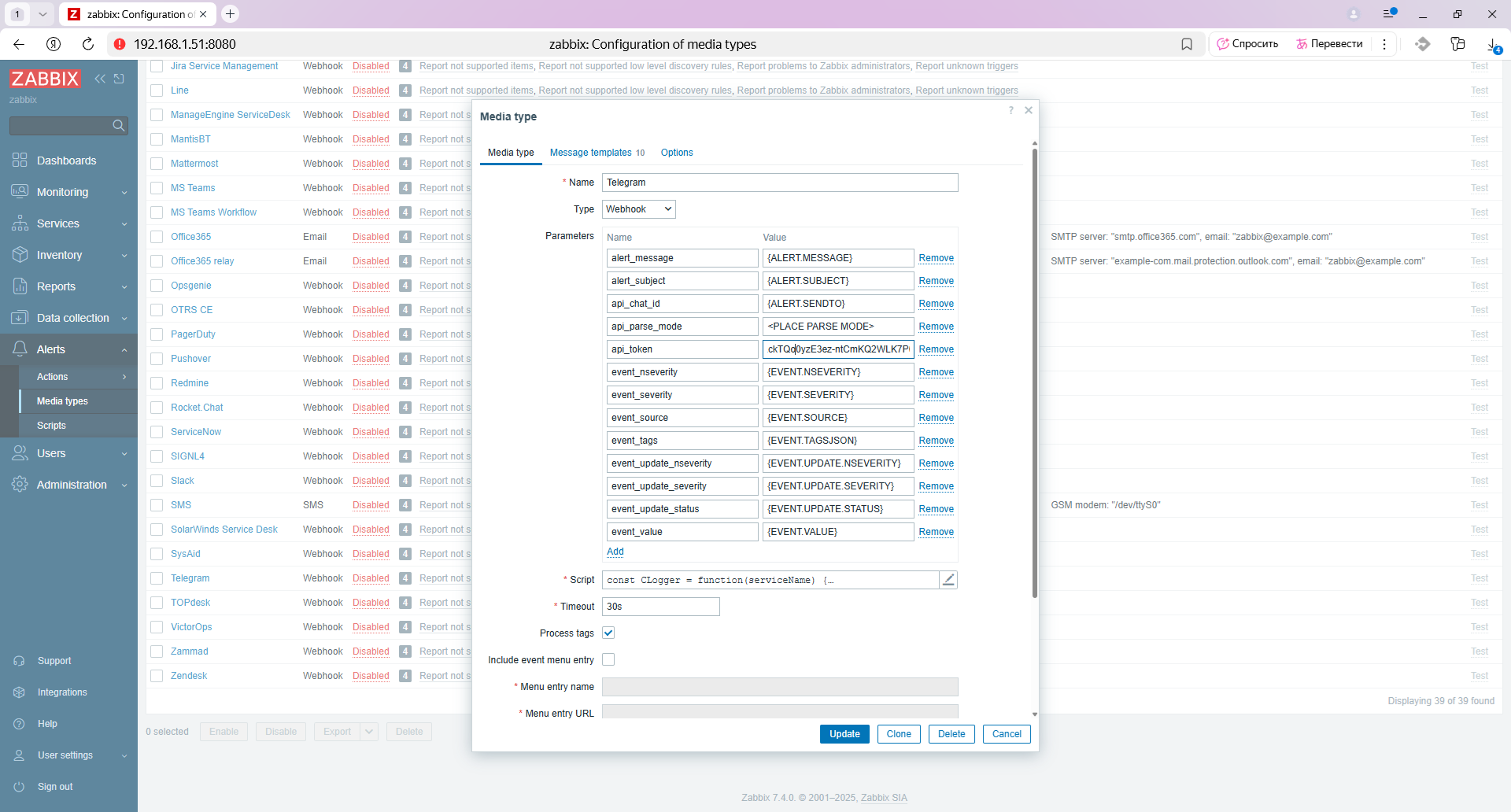
Task: Click the not-secure site warning icon
Action: (120, 44)
